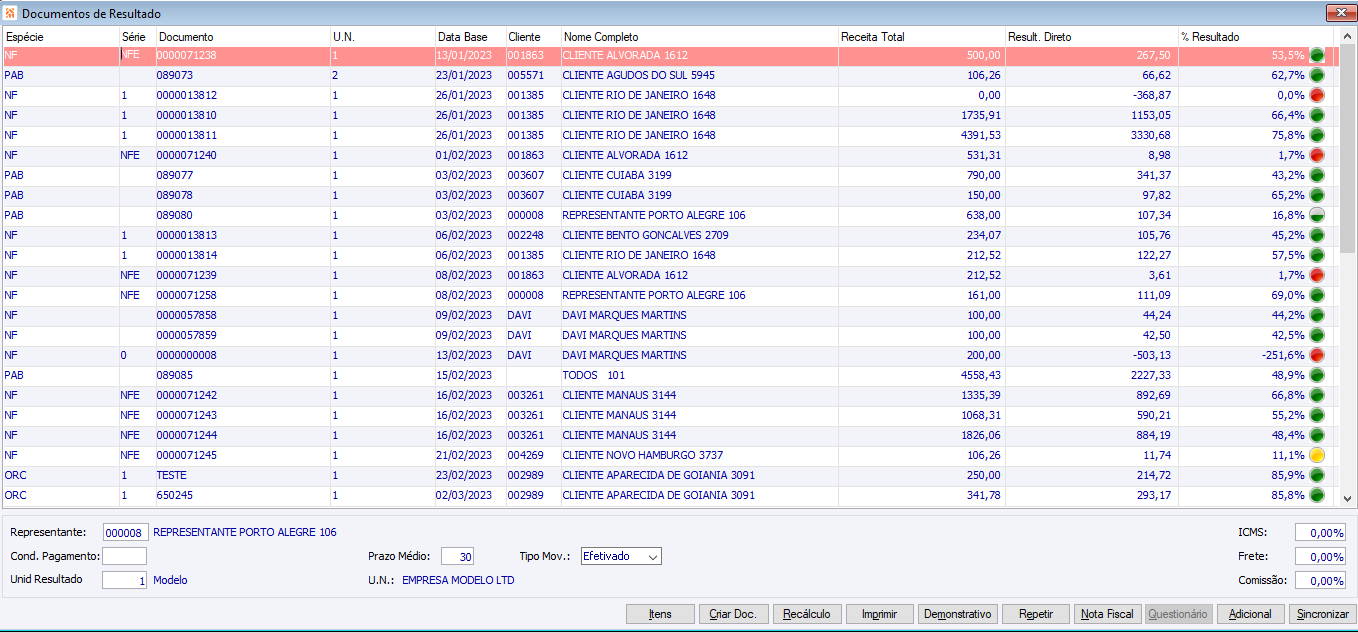Click the 4391,53 receita total value
The height and width of the screenshot is (633, 1358).
[981, 135]
